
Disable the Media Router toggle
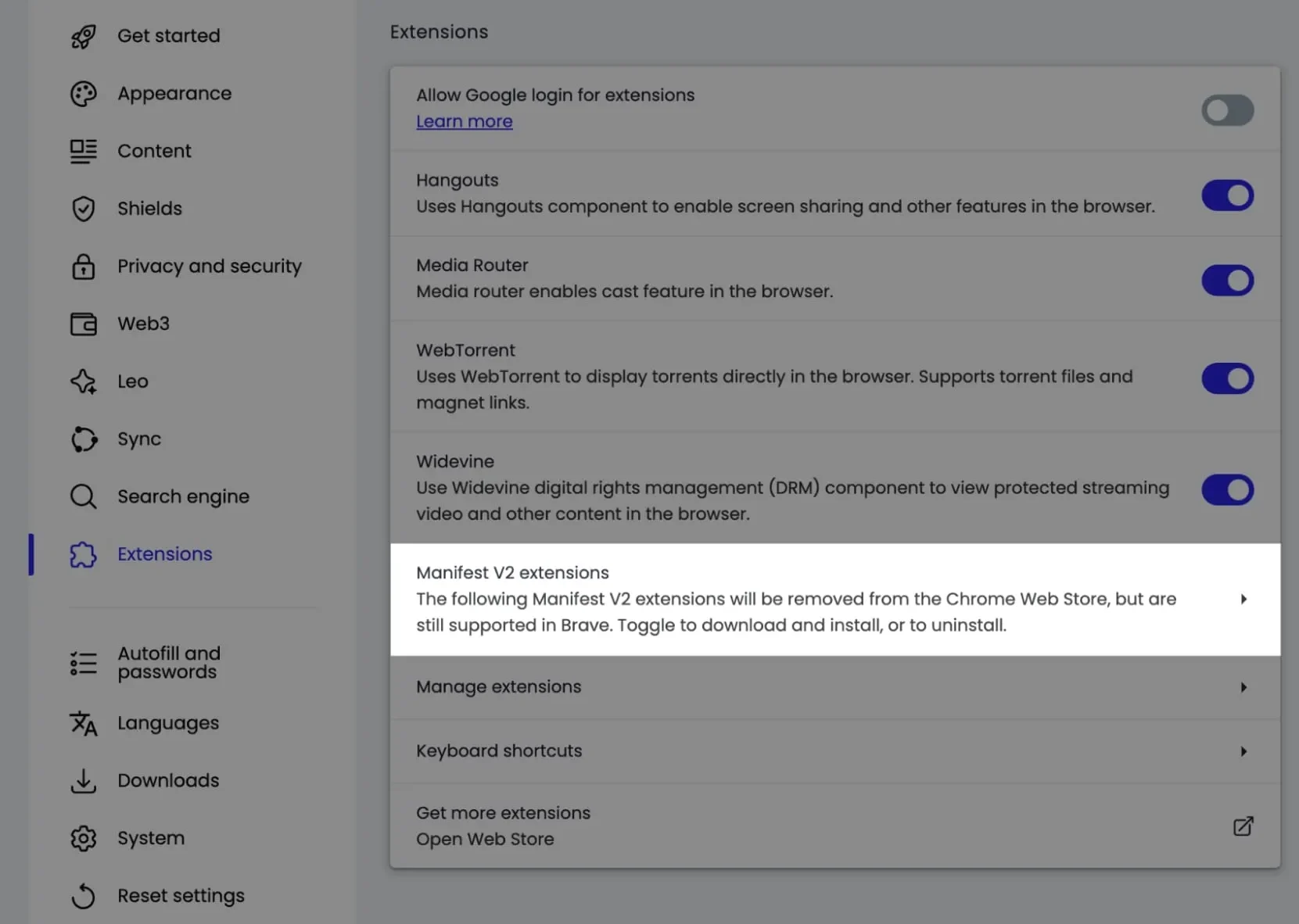click(1228, 280)
